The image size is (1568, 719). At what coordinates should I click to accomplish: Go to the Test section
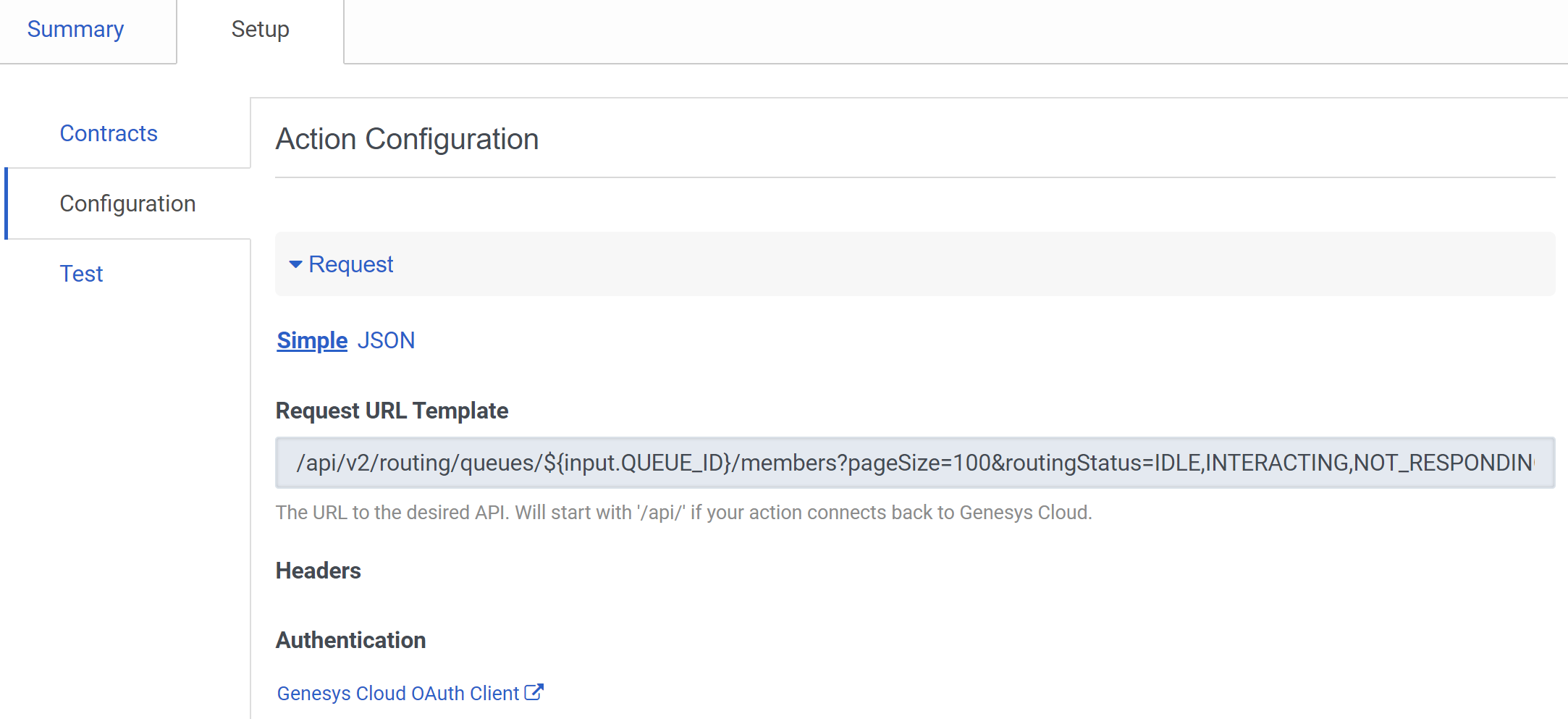(81, 274)
